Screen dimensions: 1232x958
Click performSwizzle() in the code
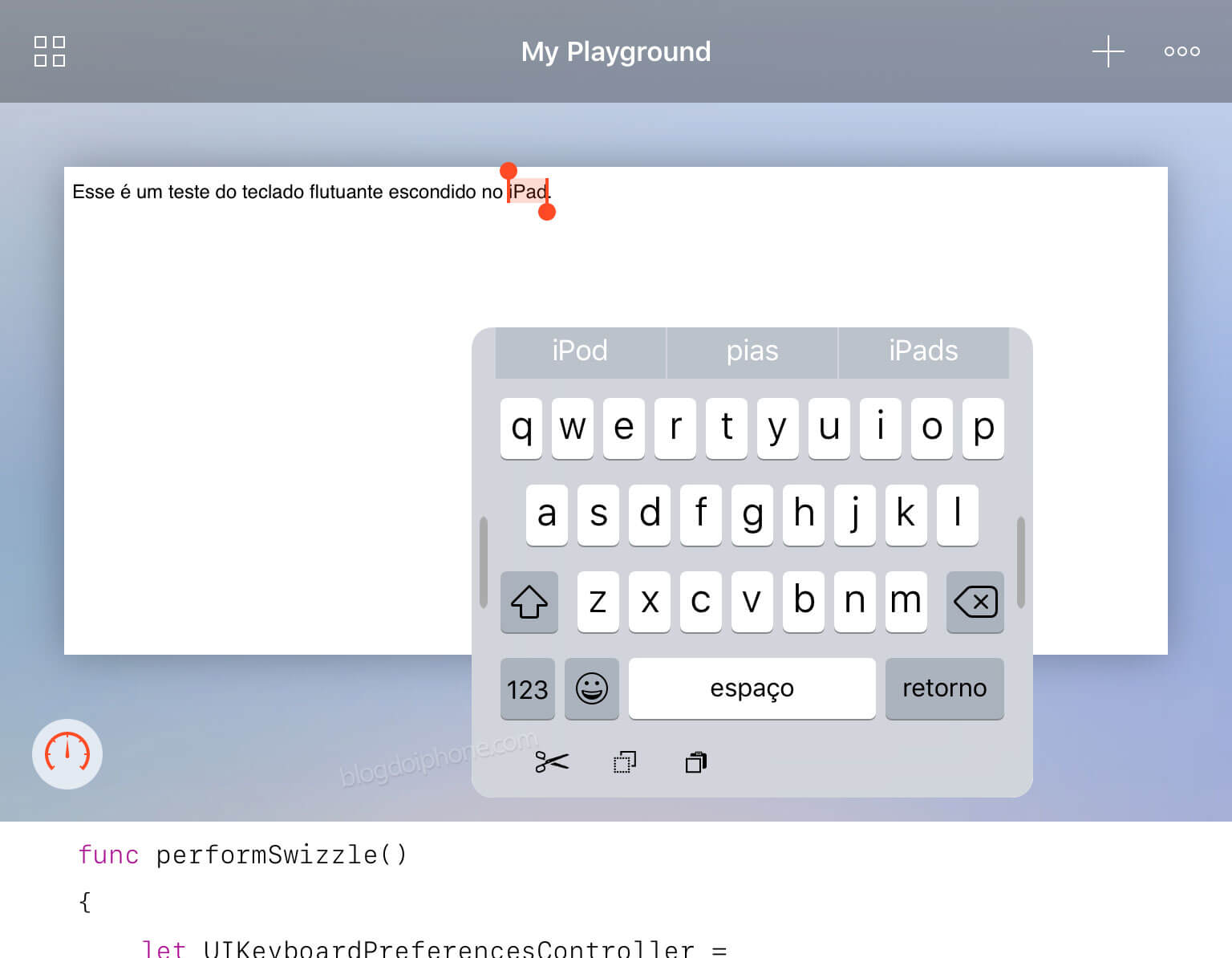coord(282,855)
